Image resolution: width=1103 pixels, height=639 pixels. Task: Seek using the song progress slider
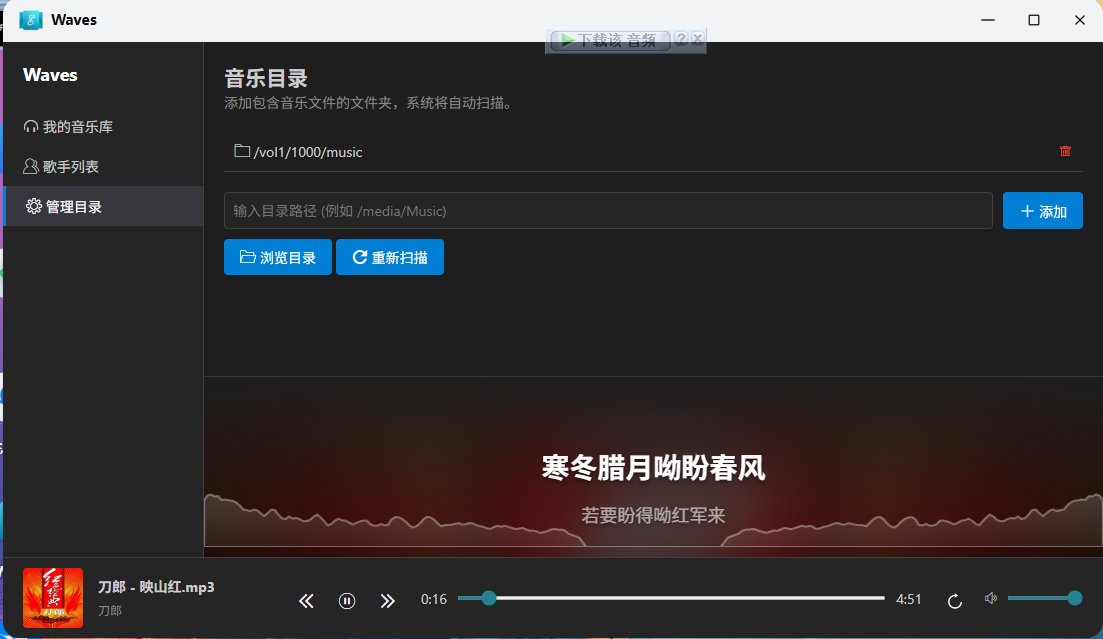671,598
